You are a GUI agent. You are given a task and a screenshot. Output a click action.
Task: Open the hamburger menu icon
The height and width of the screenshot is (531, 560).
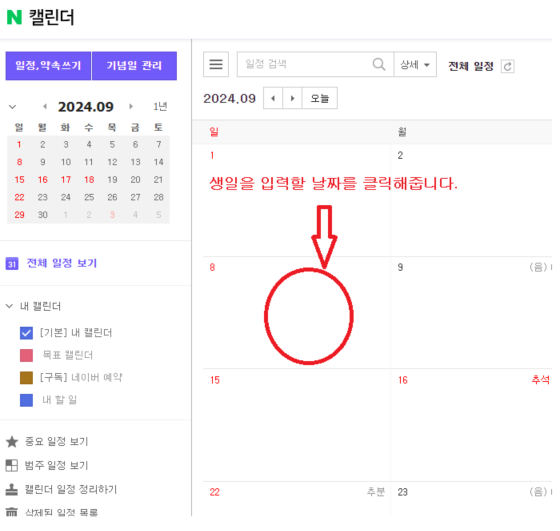[216, 64]
